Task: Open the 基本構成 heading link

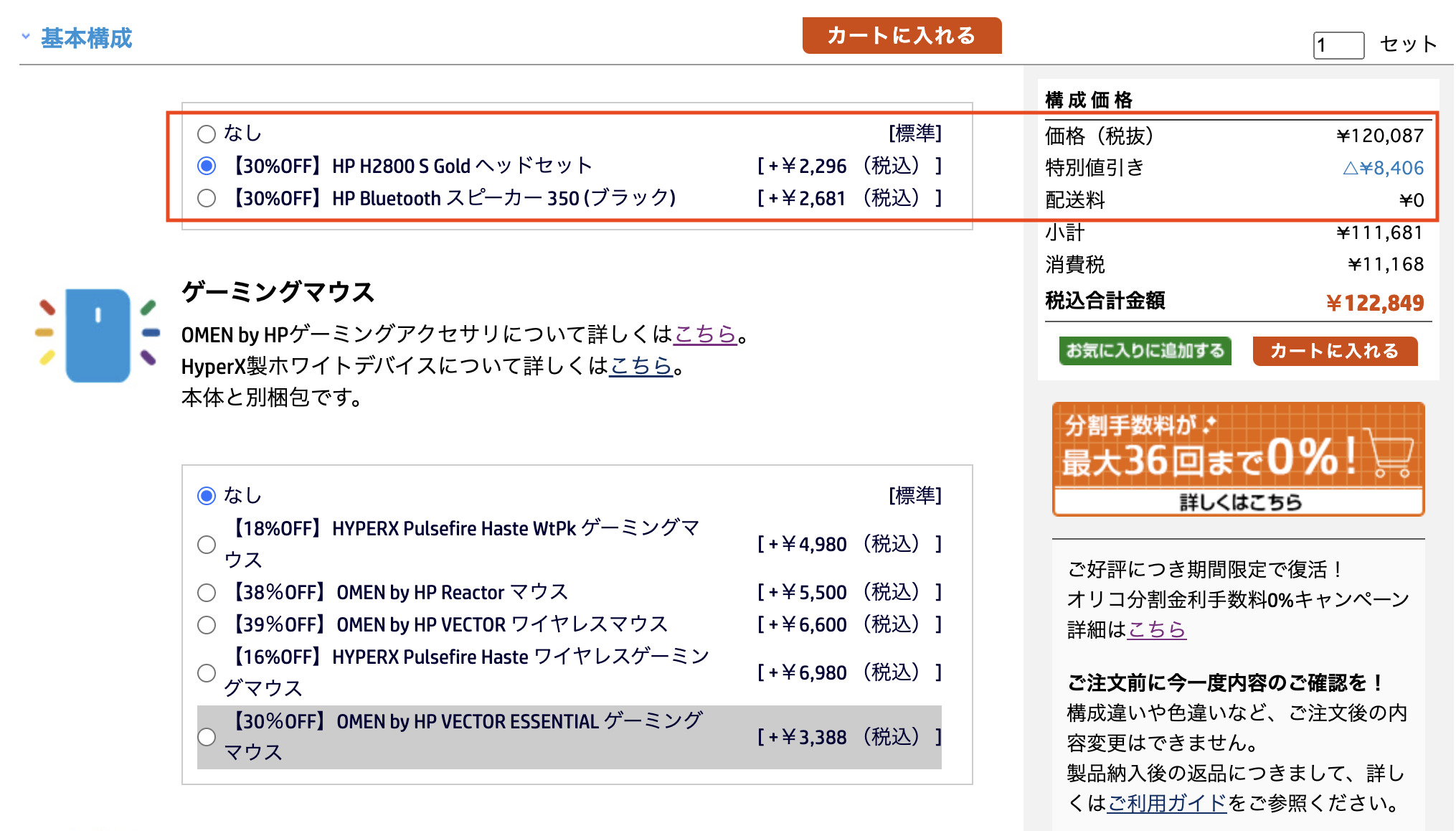Action: (87, 38)
